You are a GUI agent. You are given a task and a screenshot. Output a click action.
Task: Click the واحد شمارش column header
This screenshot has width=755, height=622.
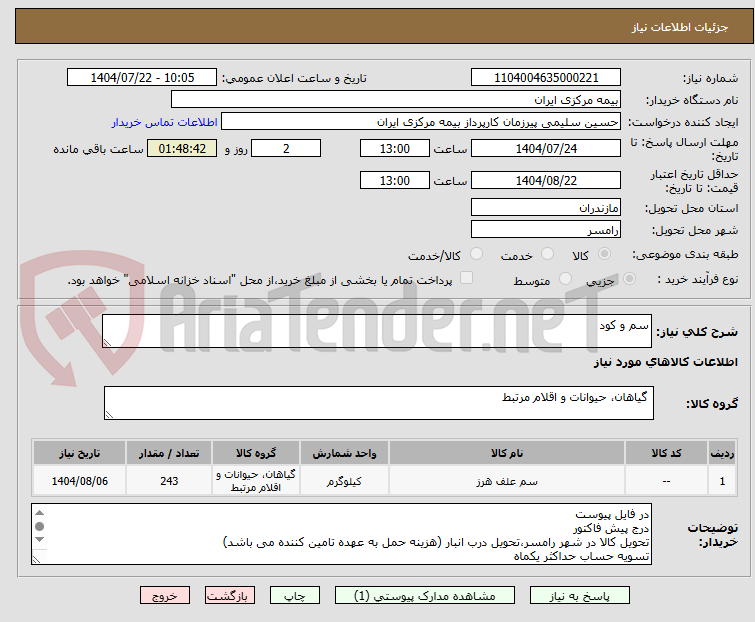click(344, 453)
